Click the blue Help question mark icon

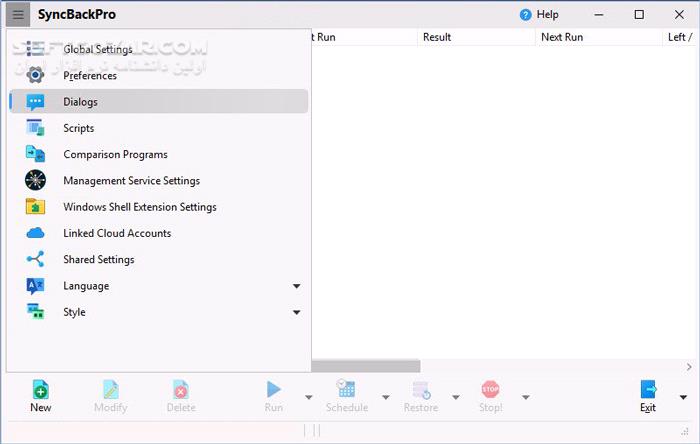tap(525, 15)
